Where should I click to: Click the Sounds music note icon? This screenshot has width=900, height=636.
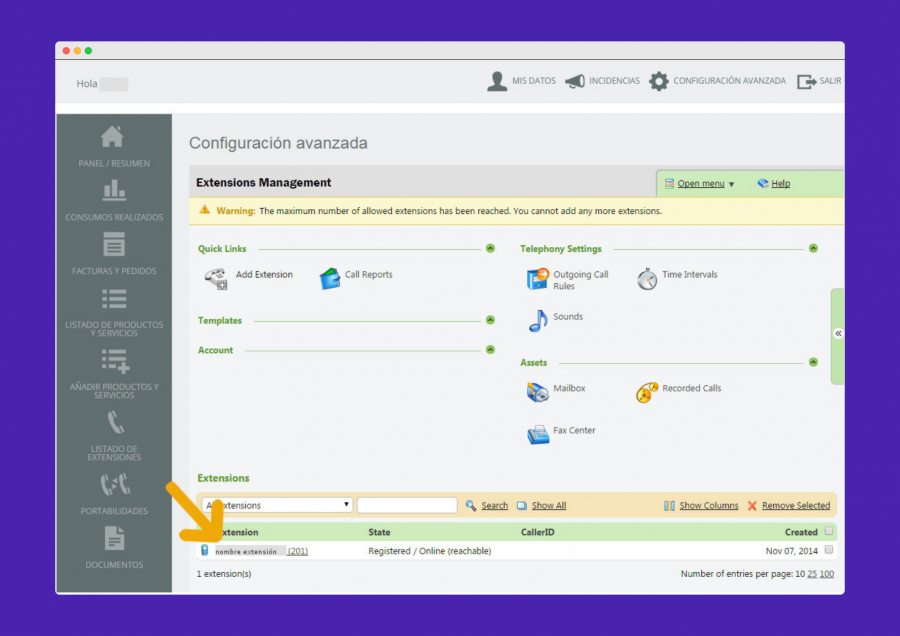(538, 321)
